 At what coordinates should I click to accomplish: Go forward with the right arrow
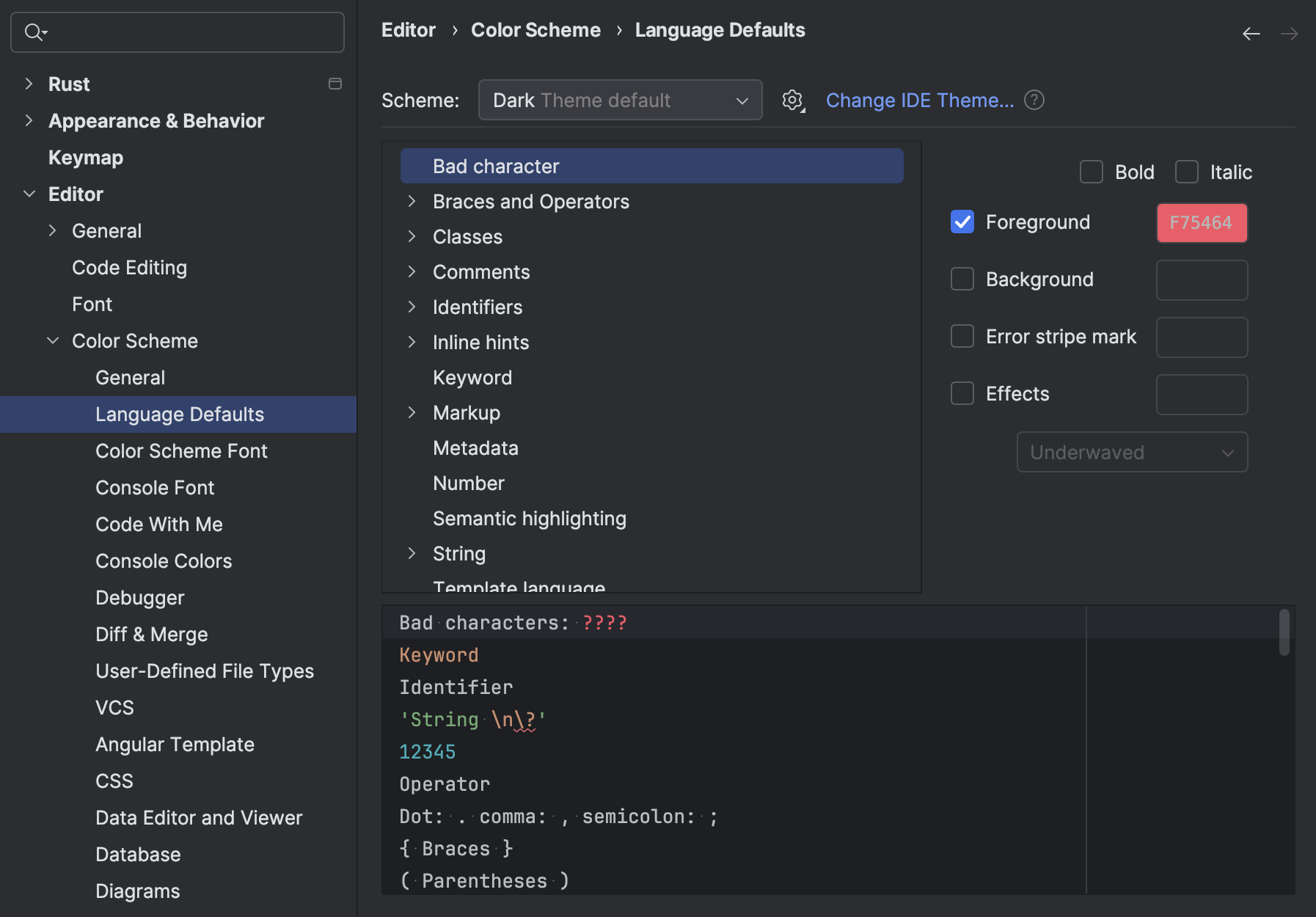click(x=1289, y=34)
